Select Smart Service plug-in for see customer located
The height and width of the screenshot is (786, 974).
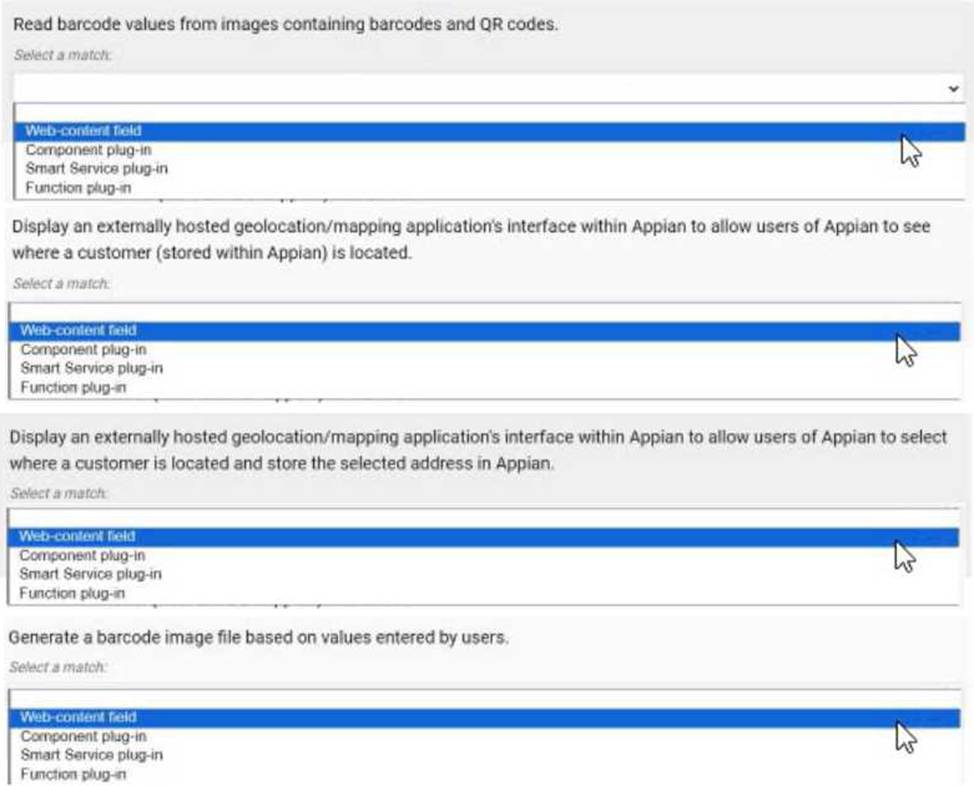pyautogui.click(x=485, y=368)
